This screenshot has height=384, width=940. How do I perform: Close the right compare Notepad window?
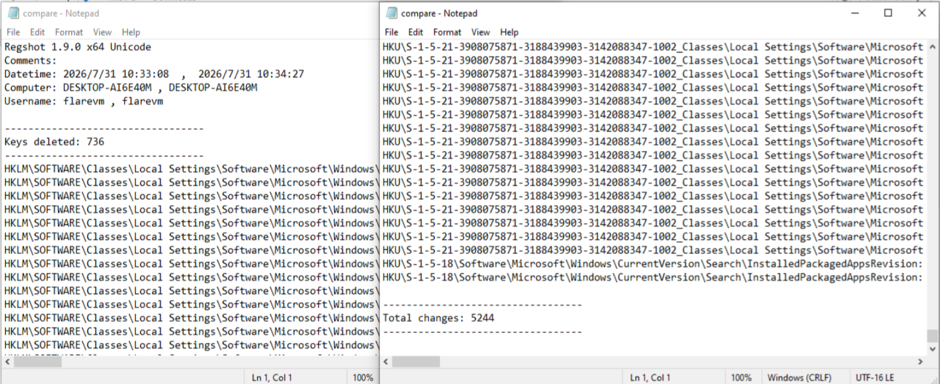pos(922,13)
